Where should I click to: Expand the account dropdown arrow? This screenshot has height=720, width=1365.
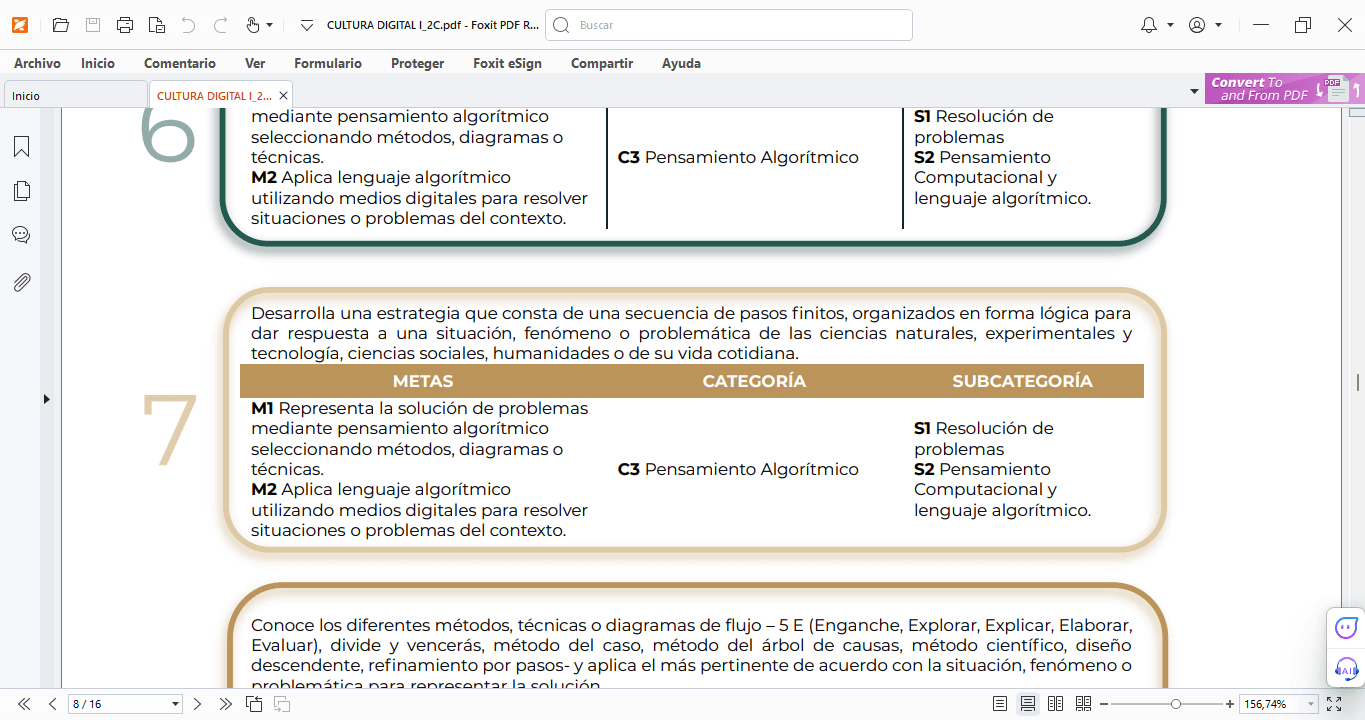(x=1218, y=25)
